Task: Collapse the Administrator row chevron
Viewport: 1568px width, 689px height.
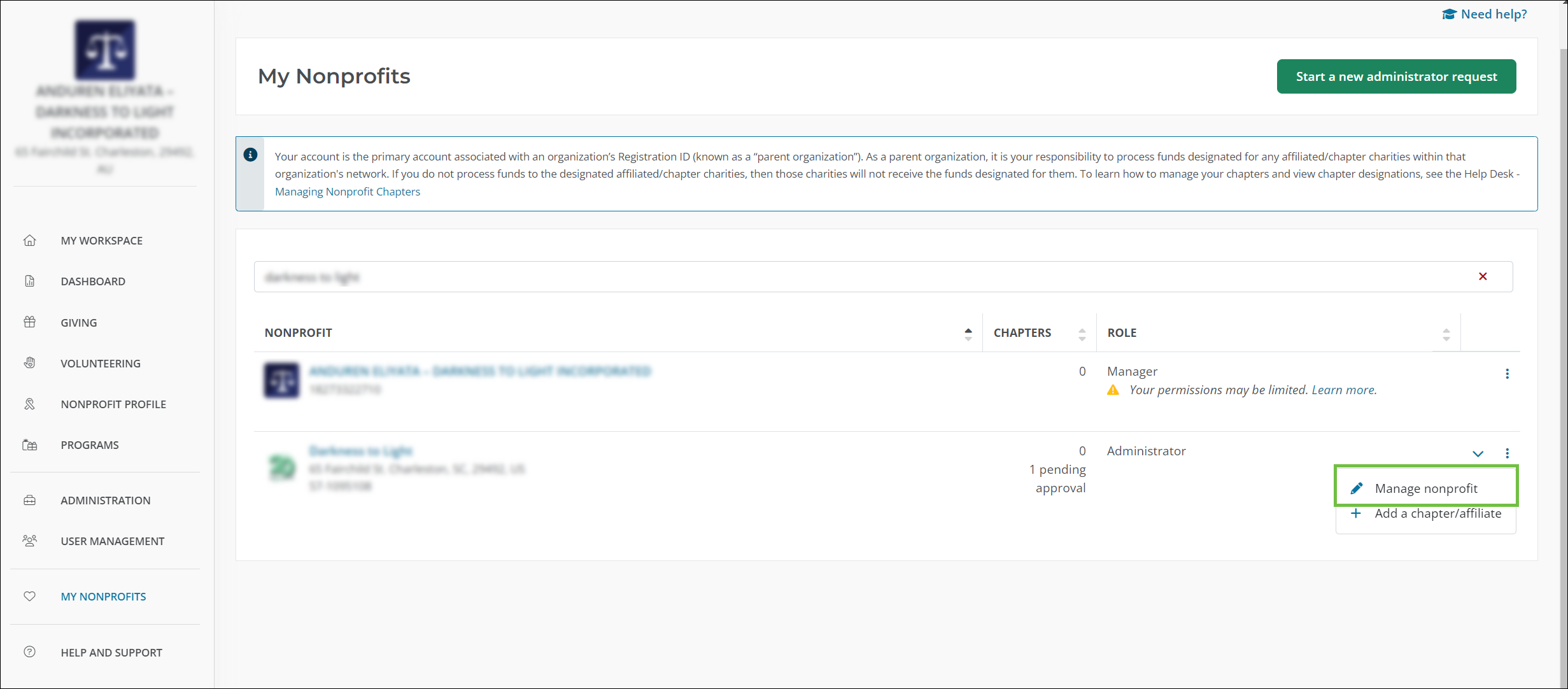Action: click(x=1478, y=453)
